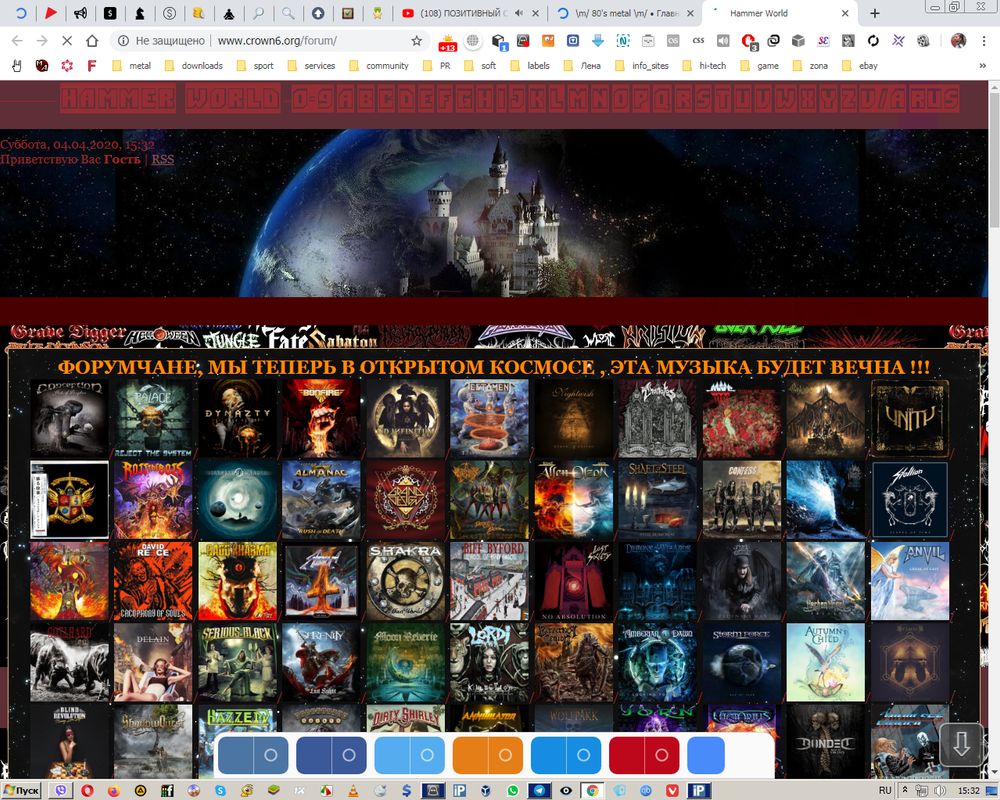
Task: Open the Almanac album cover
Action: 321,500
